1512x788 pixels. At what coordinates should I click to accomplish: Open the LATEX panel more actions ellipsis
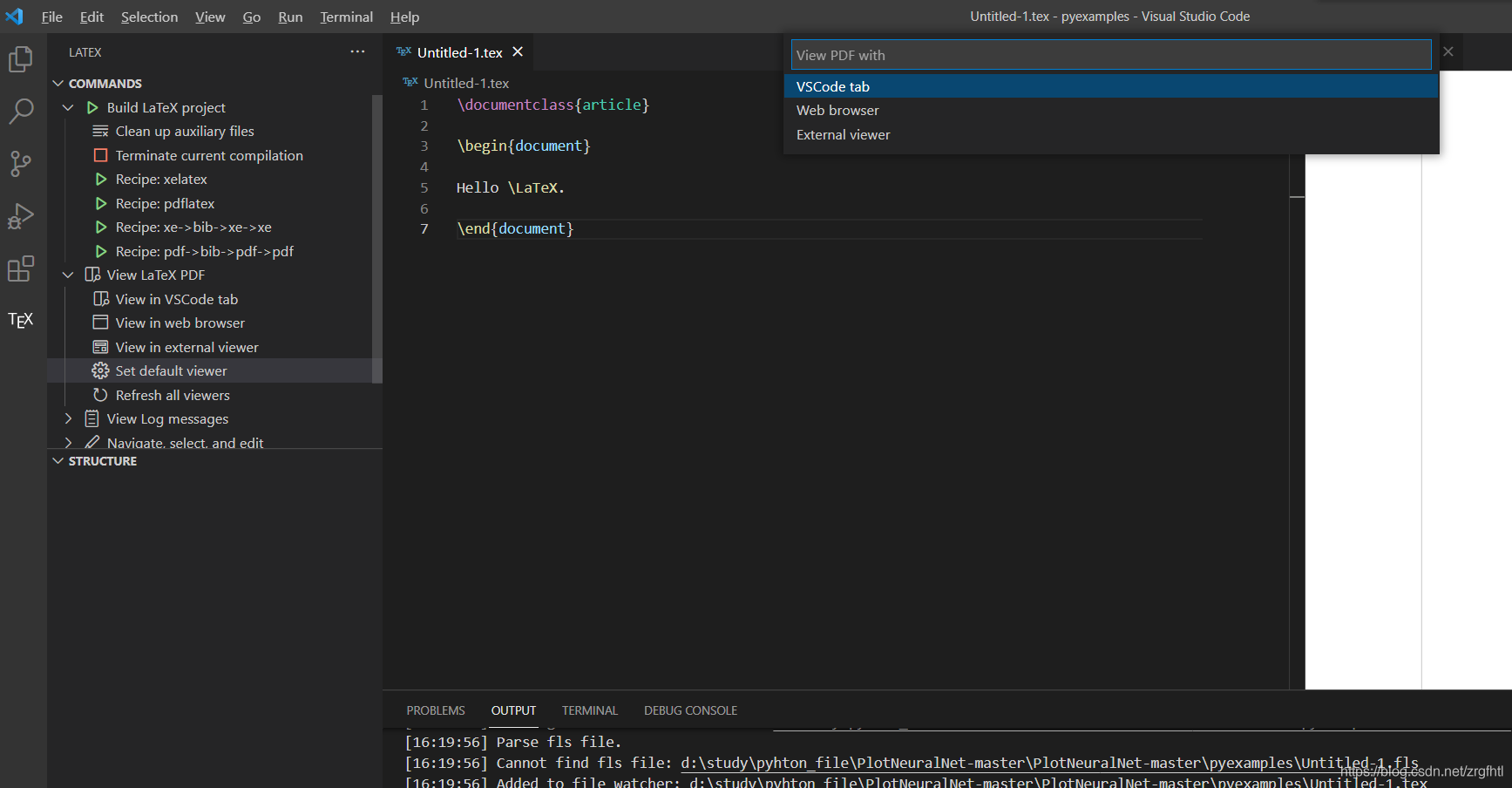(357, 51)
